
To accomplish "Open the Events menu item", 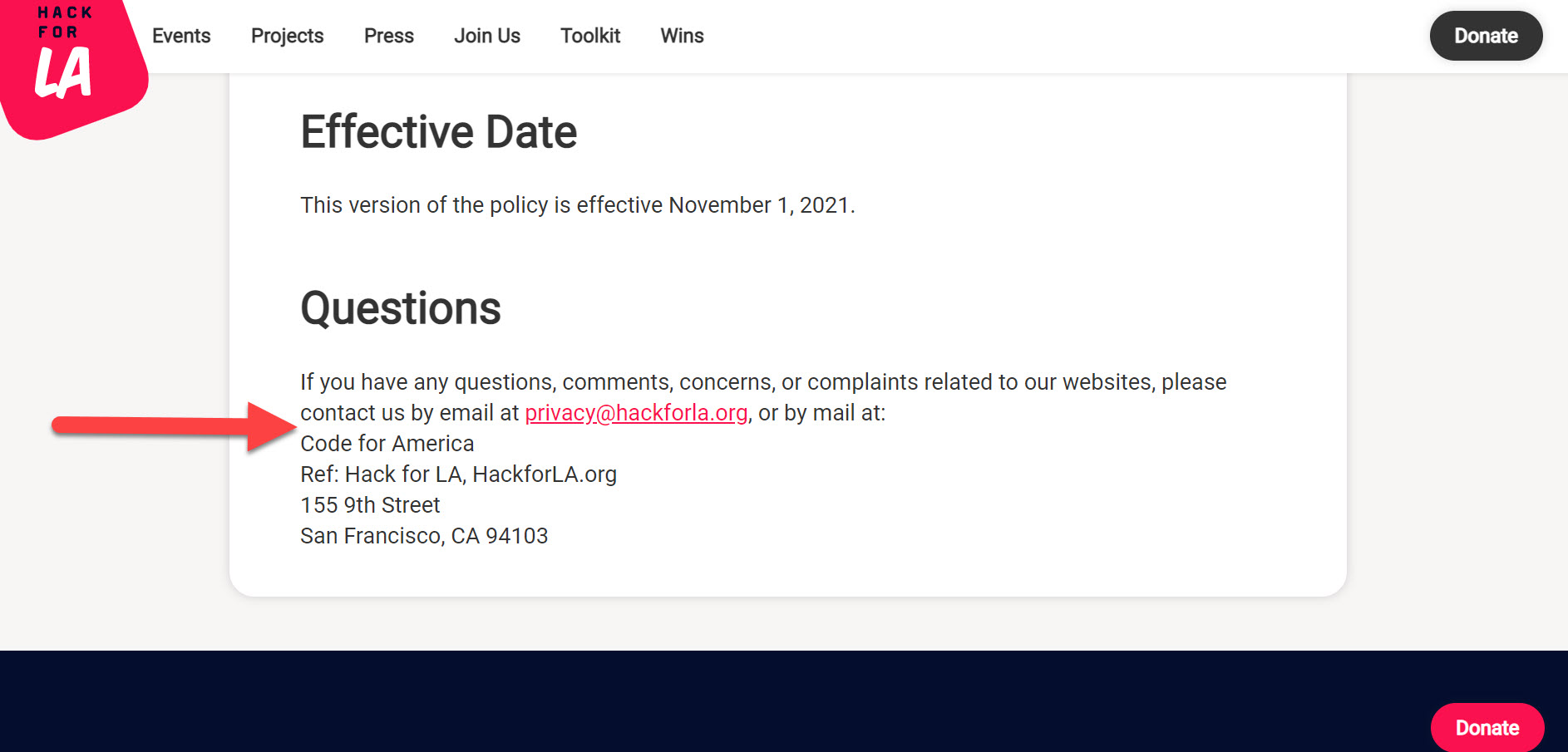I will tap(181, 36).
